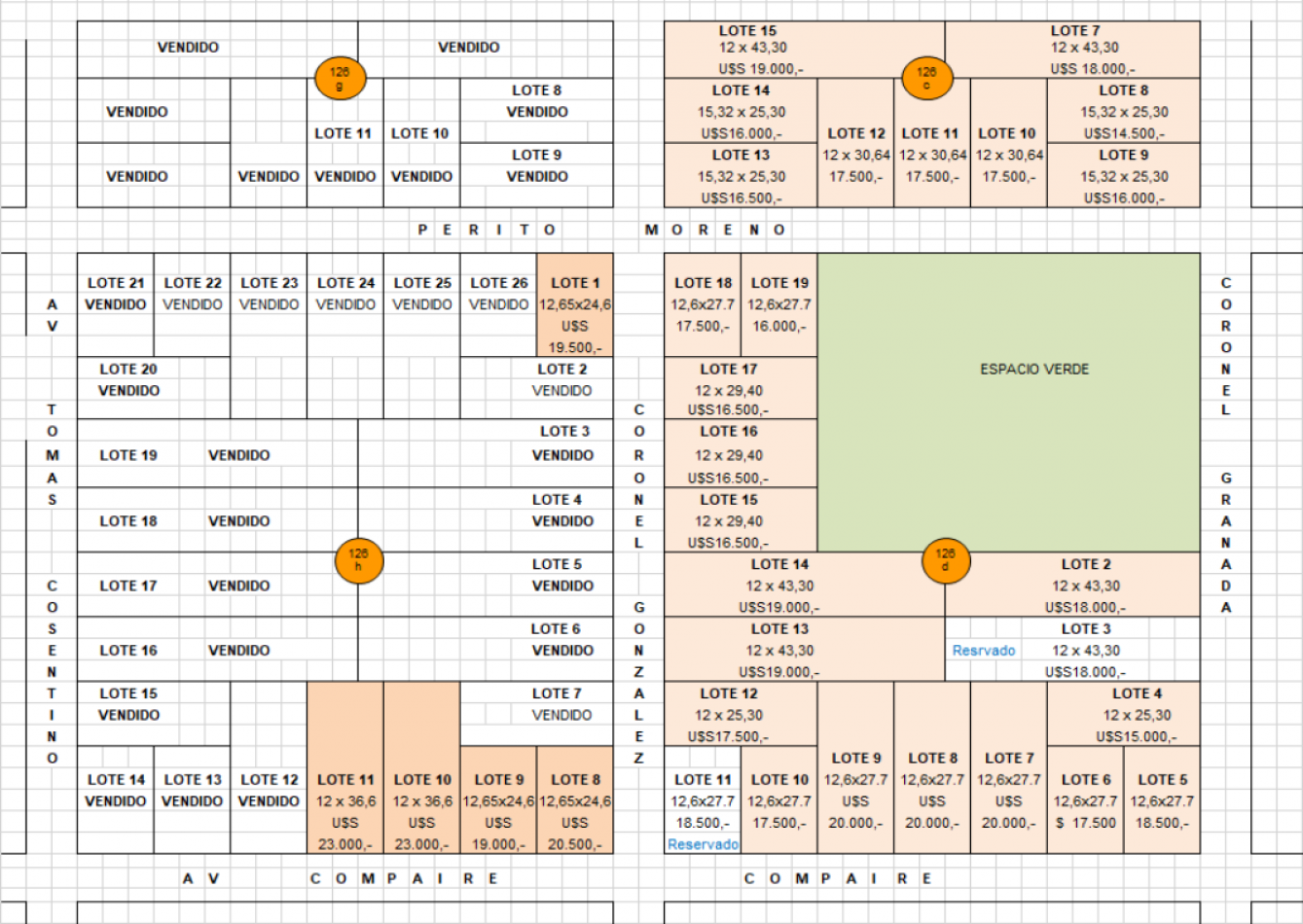Click the blue Reservado label under Lote 11
This screenshot has width=1303, height=924.
coord(703,844)
